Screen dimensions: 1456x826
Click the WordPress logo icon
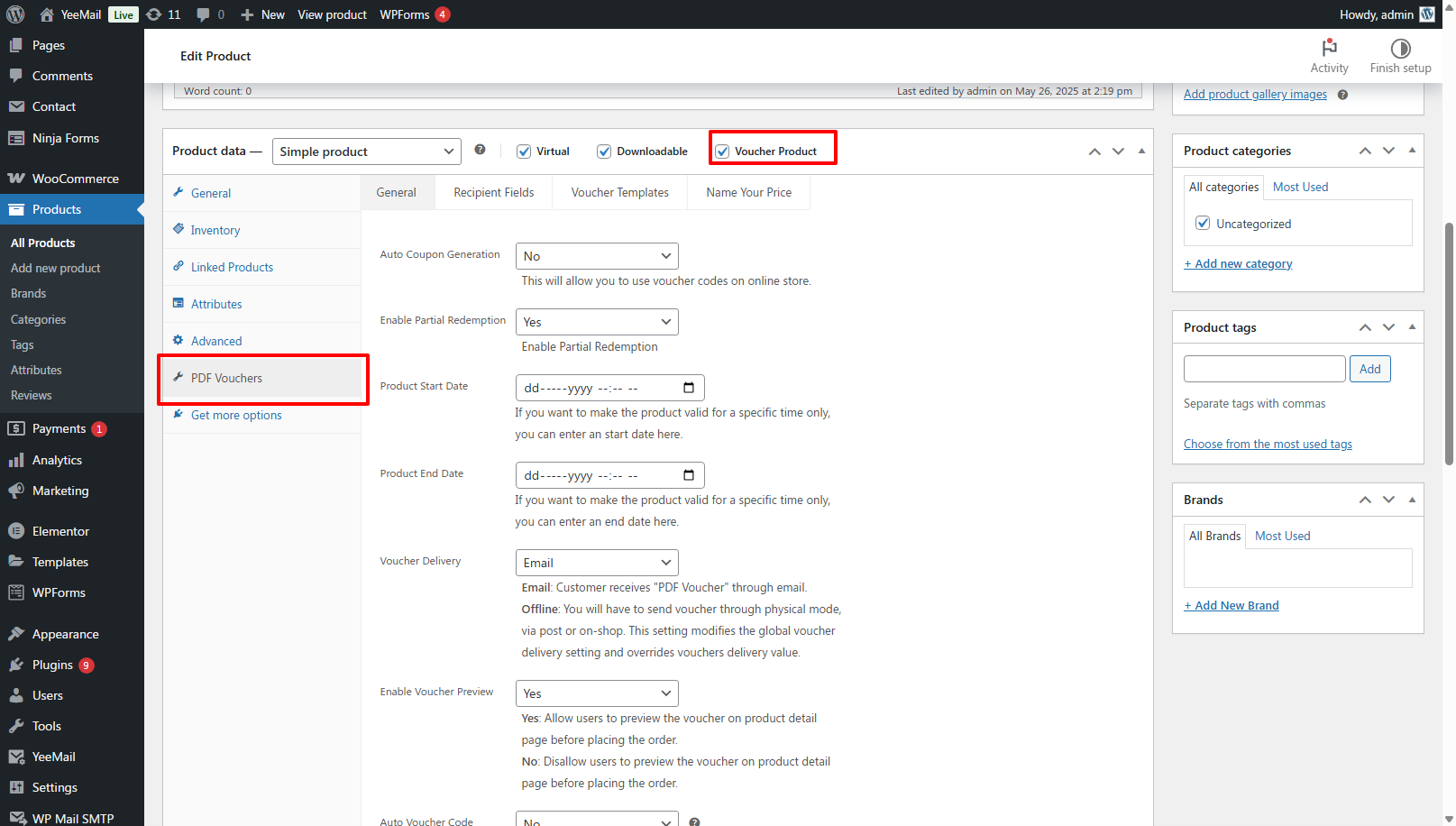click(x=15, y=14)
